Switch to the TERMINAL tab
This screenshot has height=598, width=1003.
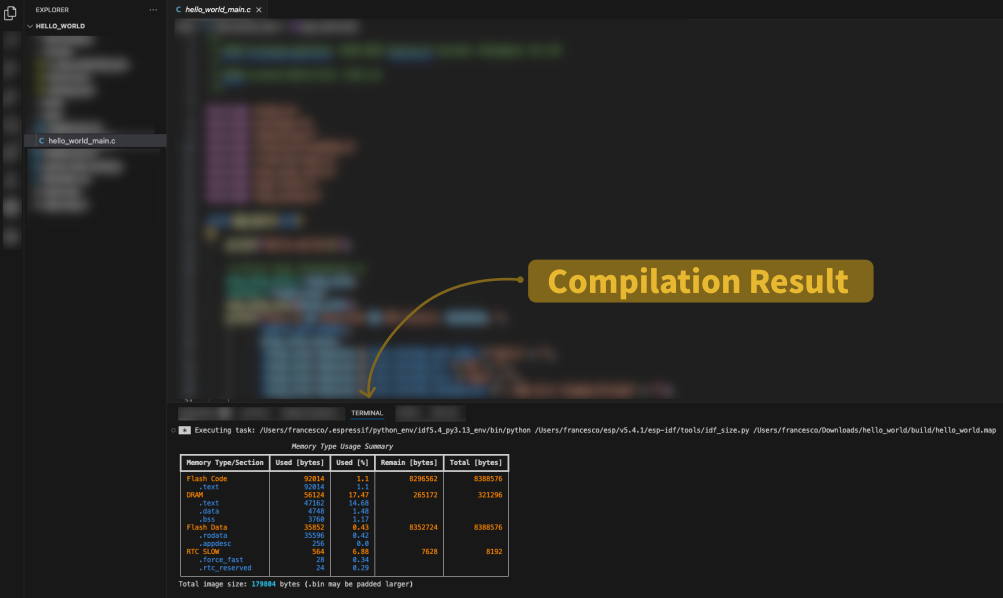click(367, 412)
